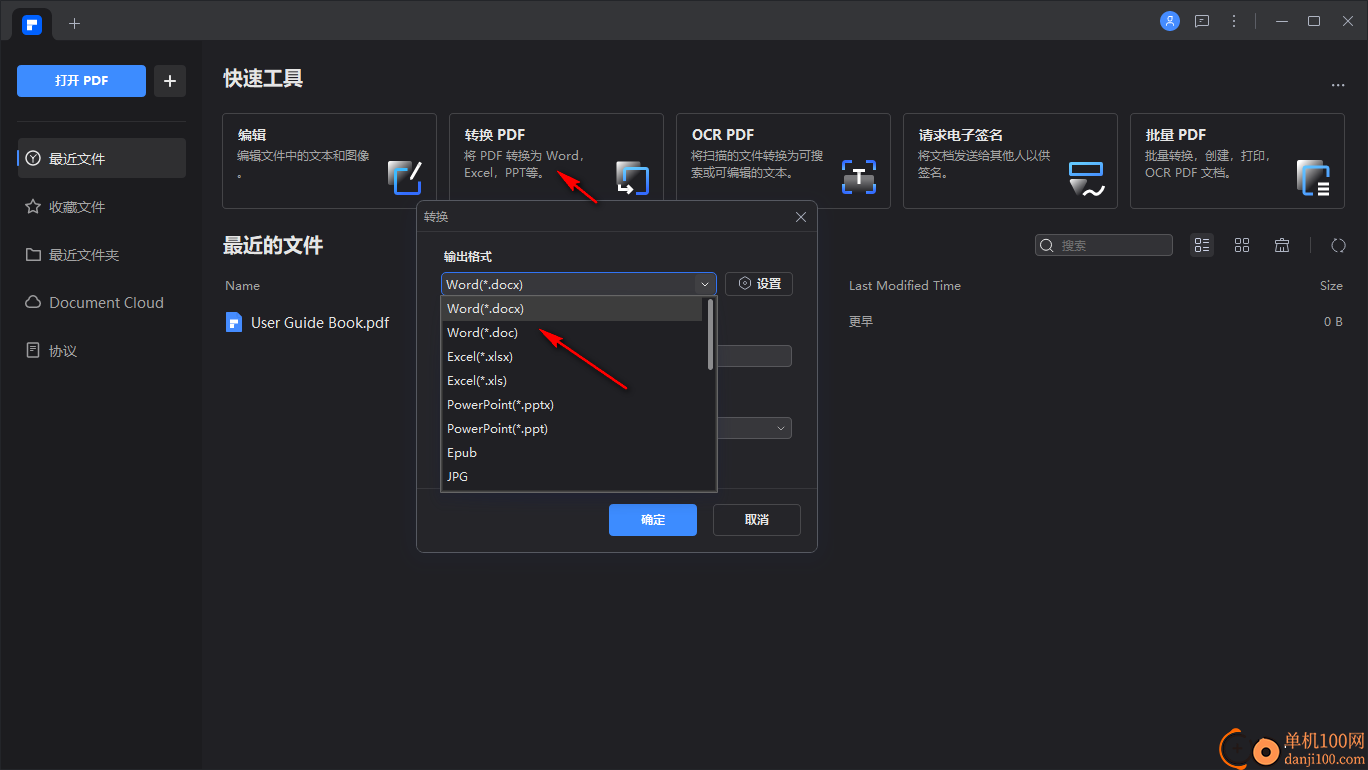The image size is (1368, 770).
Task: Open the Batch PDF tool card
Action: [1237, 161]
